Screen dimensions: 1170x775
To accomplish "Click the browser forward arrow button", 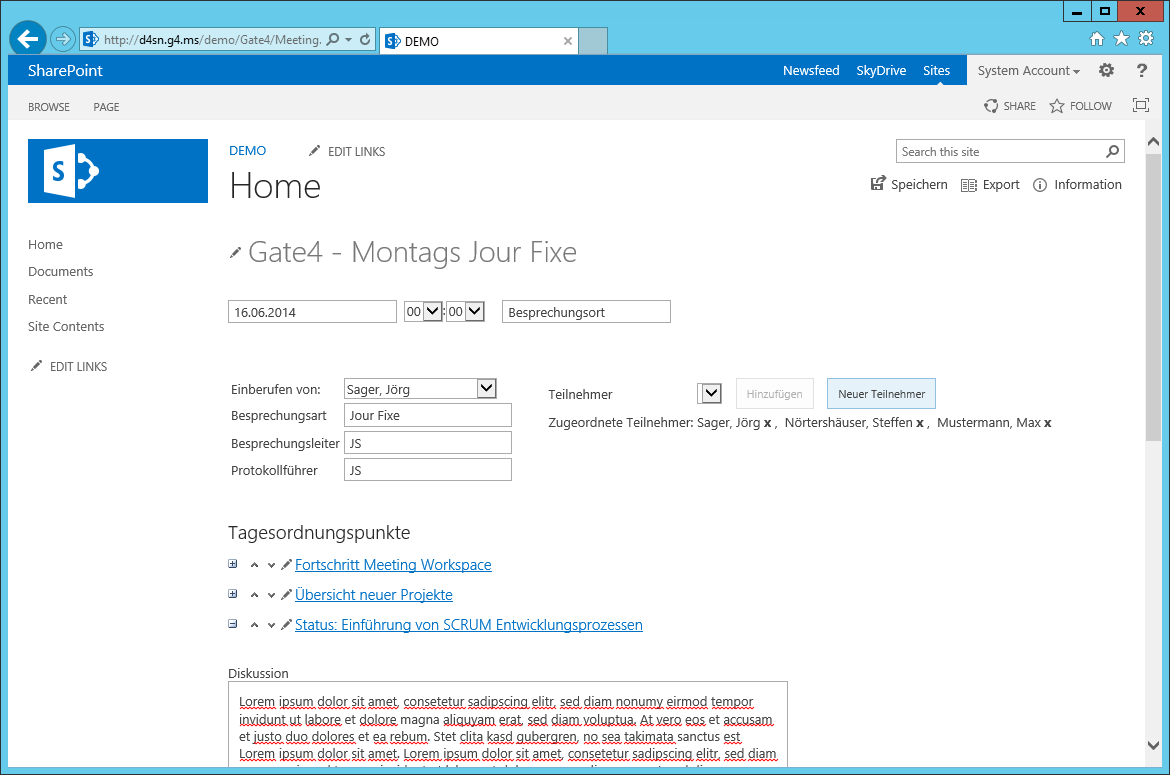I will tap(63, 39).
